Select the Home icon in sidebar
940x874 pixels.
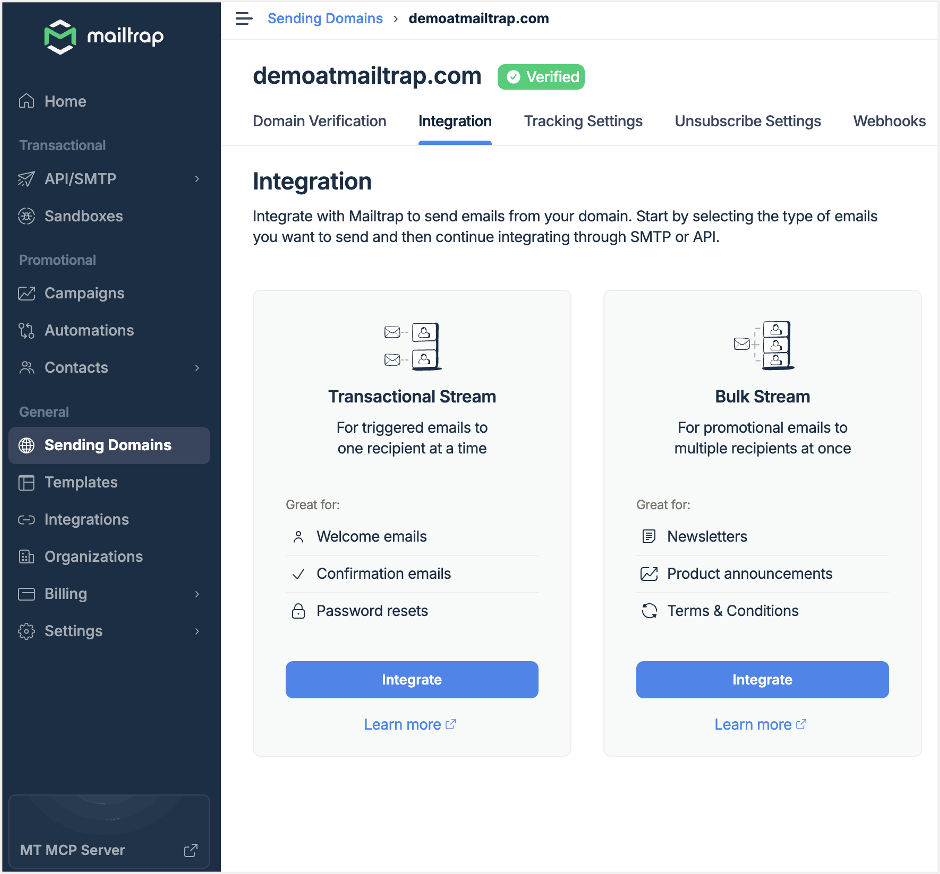click(x=25, y=101)
